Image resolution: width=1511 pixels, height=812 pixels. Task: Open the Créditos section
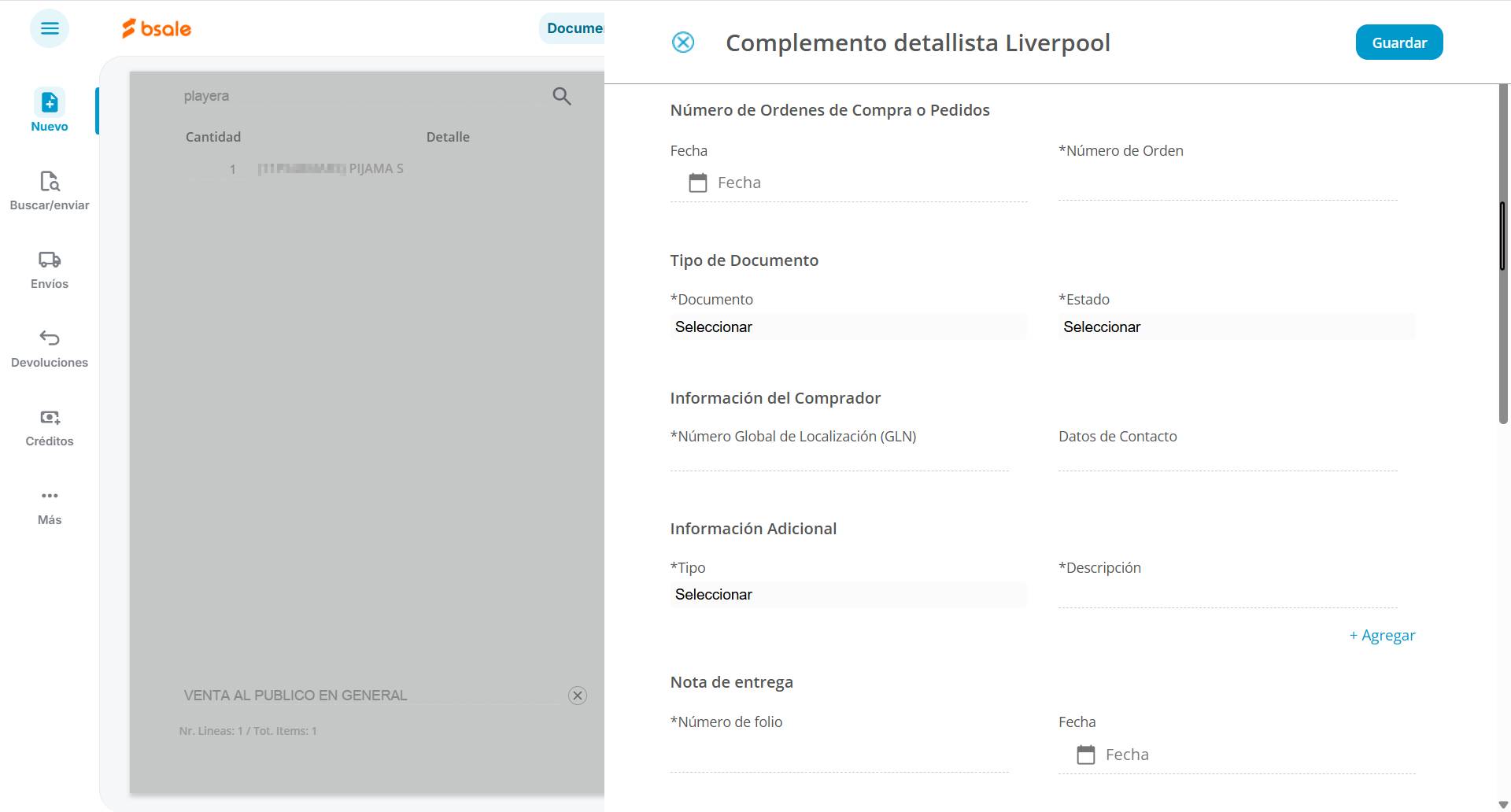(50, 426)
